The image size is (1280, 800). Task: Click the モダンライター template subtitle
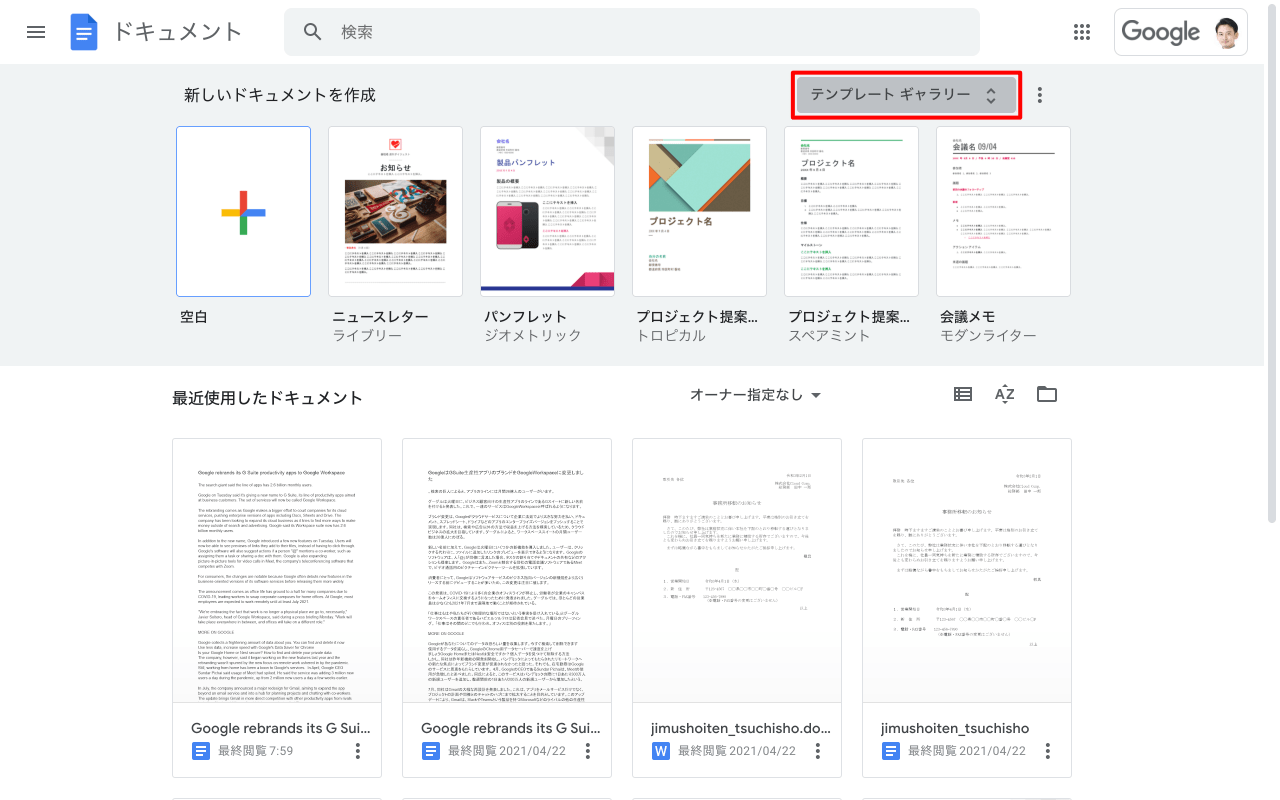[988, 336]
